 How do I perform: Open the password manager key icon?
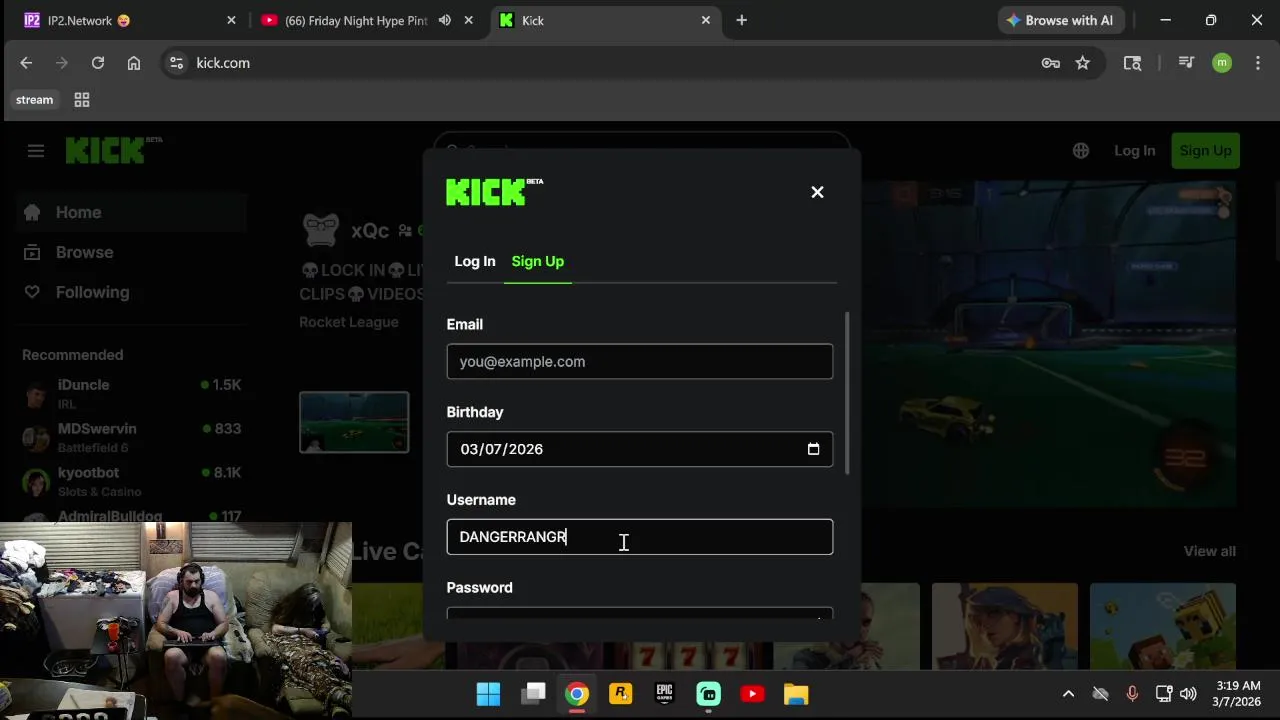click(1050, 63)
